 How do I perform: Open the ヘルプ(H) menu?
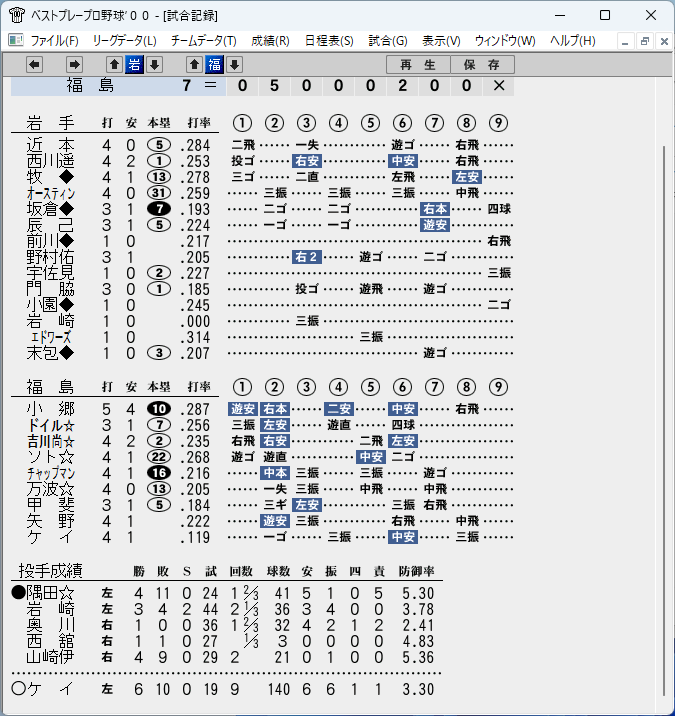573,41
